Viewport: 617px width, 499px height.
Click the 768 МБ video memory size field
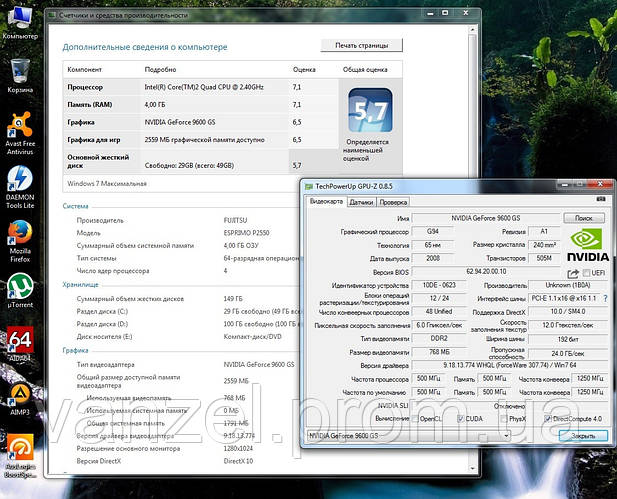point(439,352)
